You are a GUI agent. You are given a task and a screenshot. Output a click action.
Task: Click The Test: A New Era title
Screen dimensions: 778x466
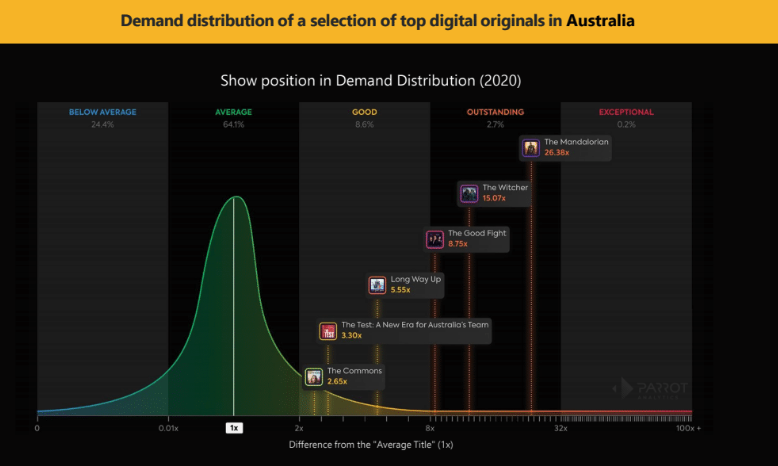[415, 325]
